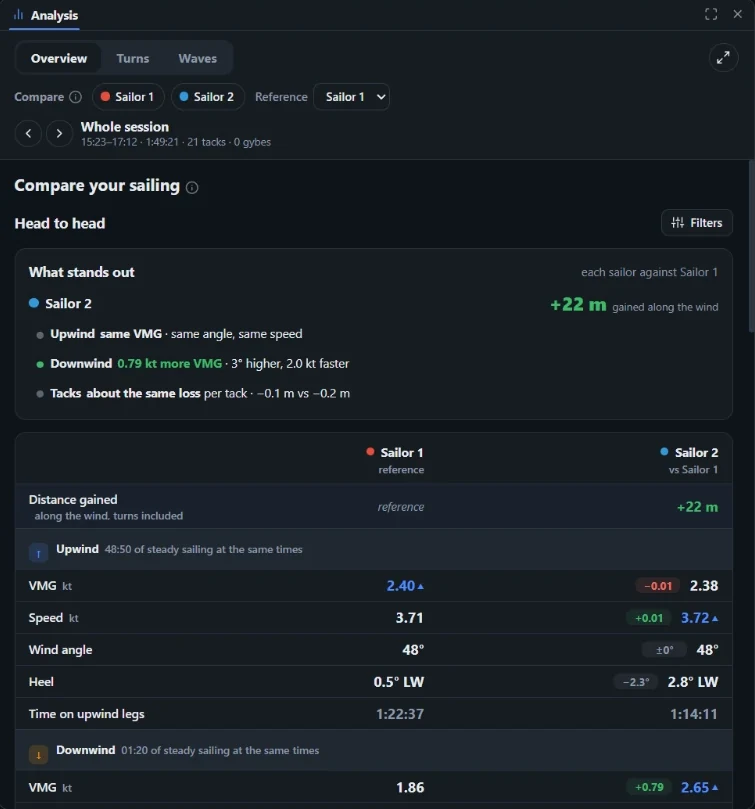
Task: Click the −0.01 upwind VMG difference badge
Action: pos(658,586)
